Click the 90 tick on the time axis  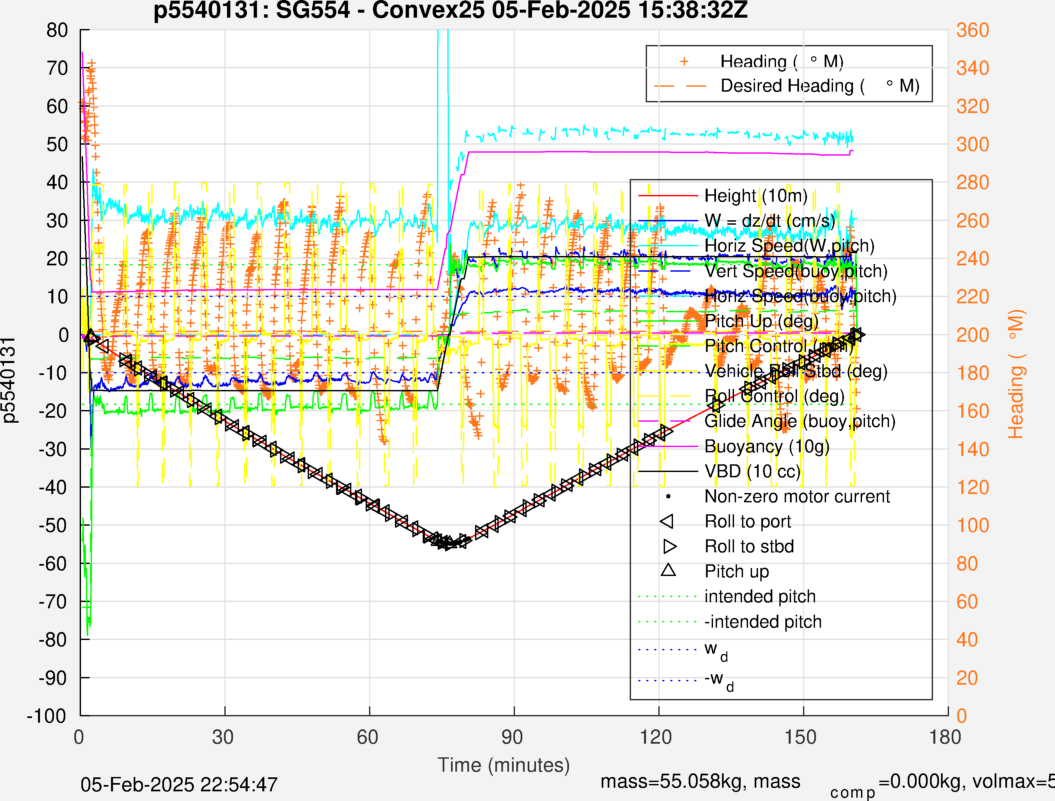514,736
